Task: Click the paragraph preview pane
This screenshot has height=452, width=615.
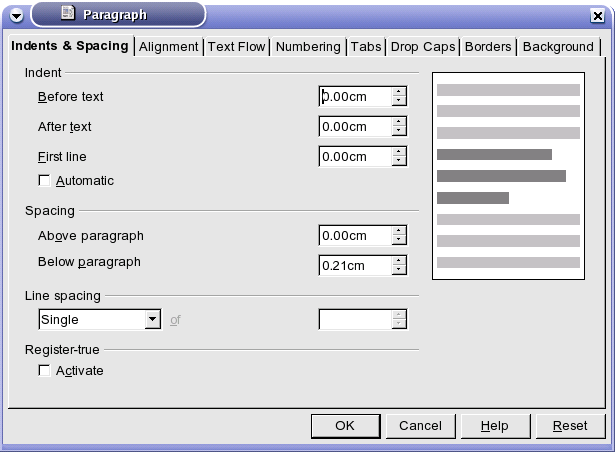Action: click(x=508, y=176)
